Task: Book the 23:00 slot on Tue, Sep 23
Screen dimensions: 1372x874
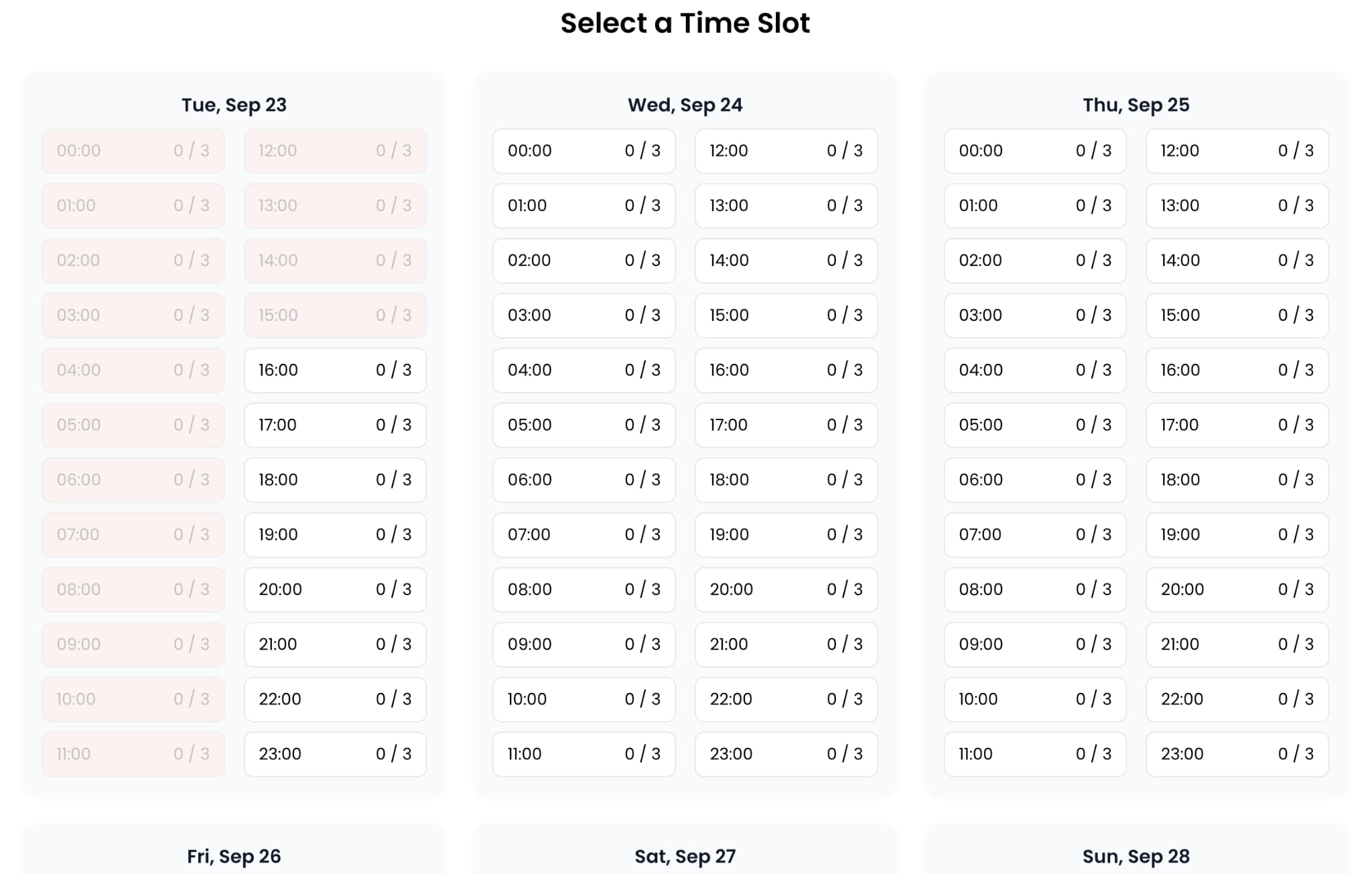Action: point(335,754)
